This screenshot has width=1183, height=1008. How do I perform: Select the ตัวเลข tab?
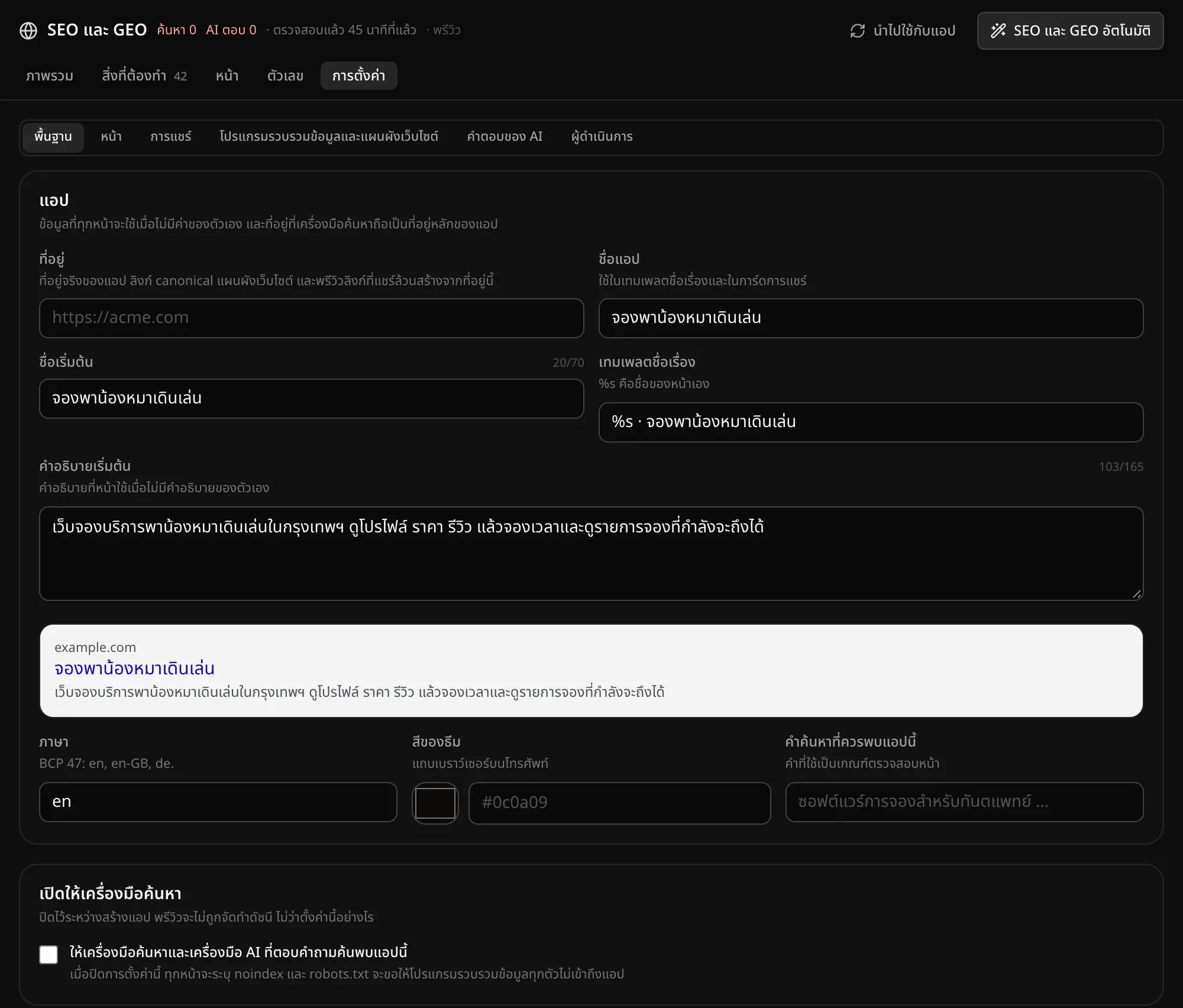pos(285,76)
